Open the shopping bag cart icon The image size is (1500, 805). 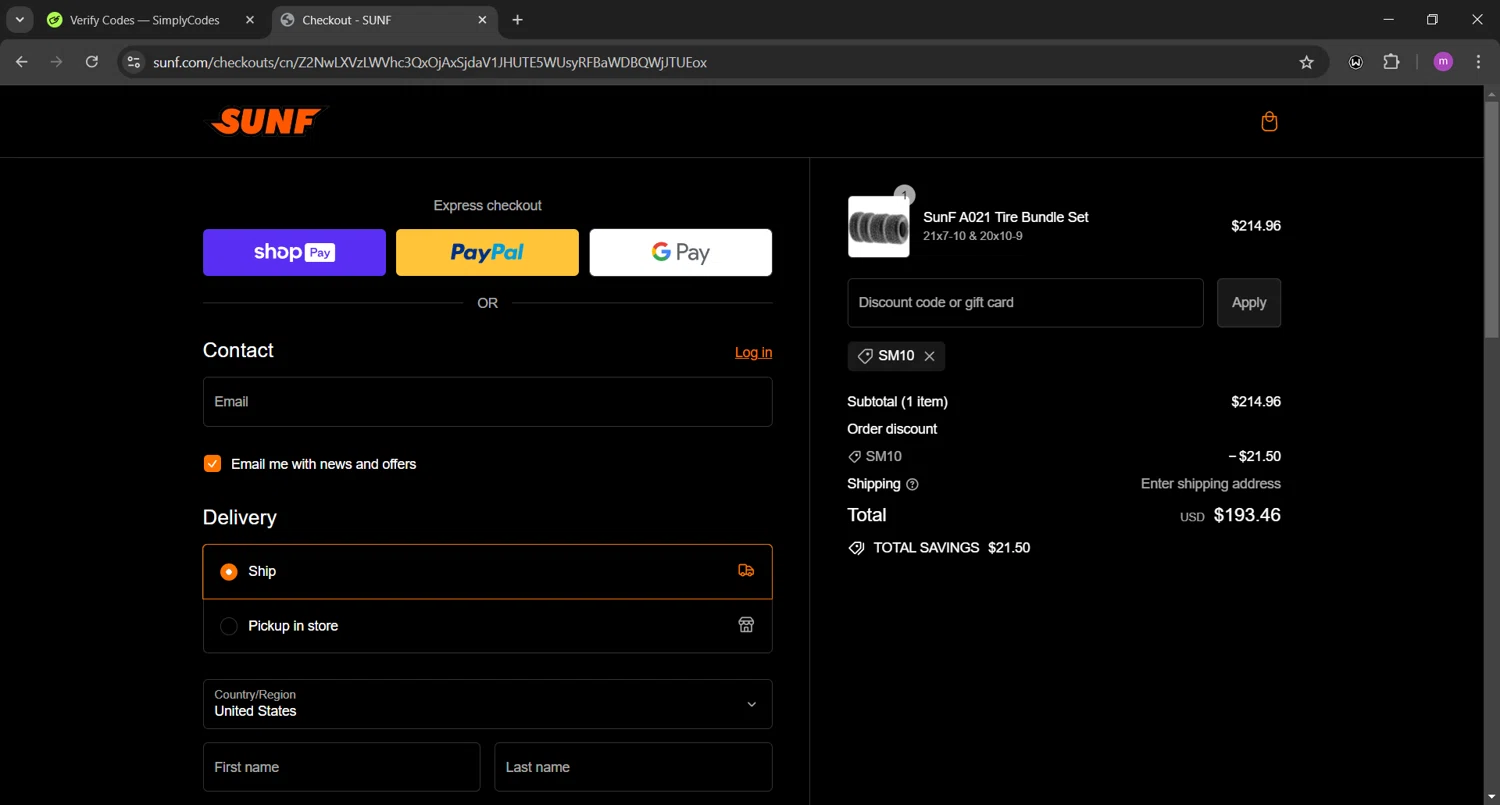point(1269,122)
